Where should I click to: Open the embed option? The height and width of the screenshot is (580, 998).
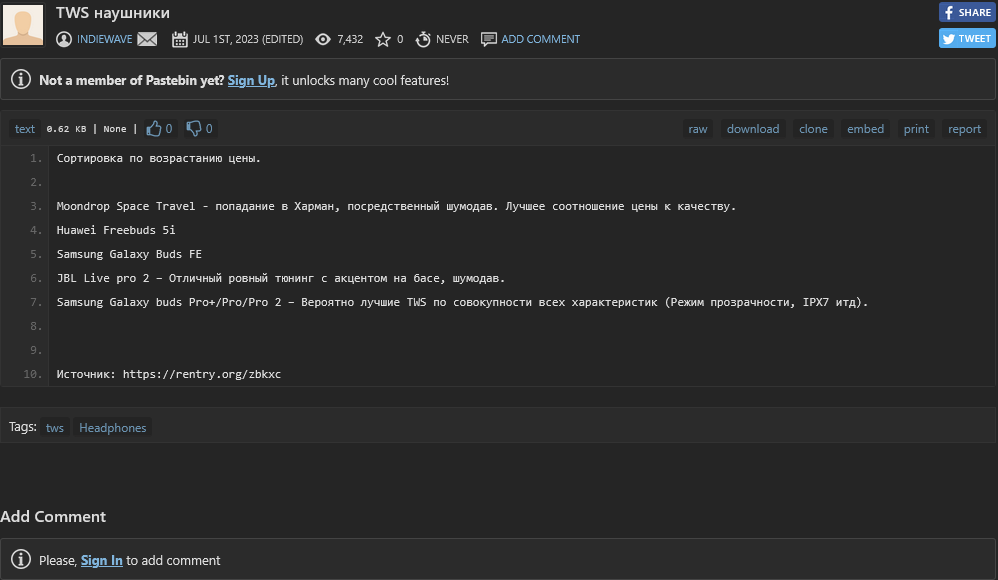point(865,129)
